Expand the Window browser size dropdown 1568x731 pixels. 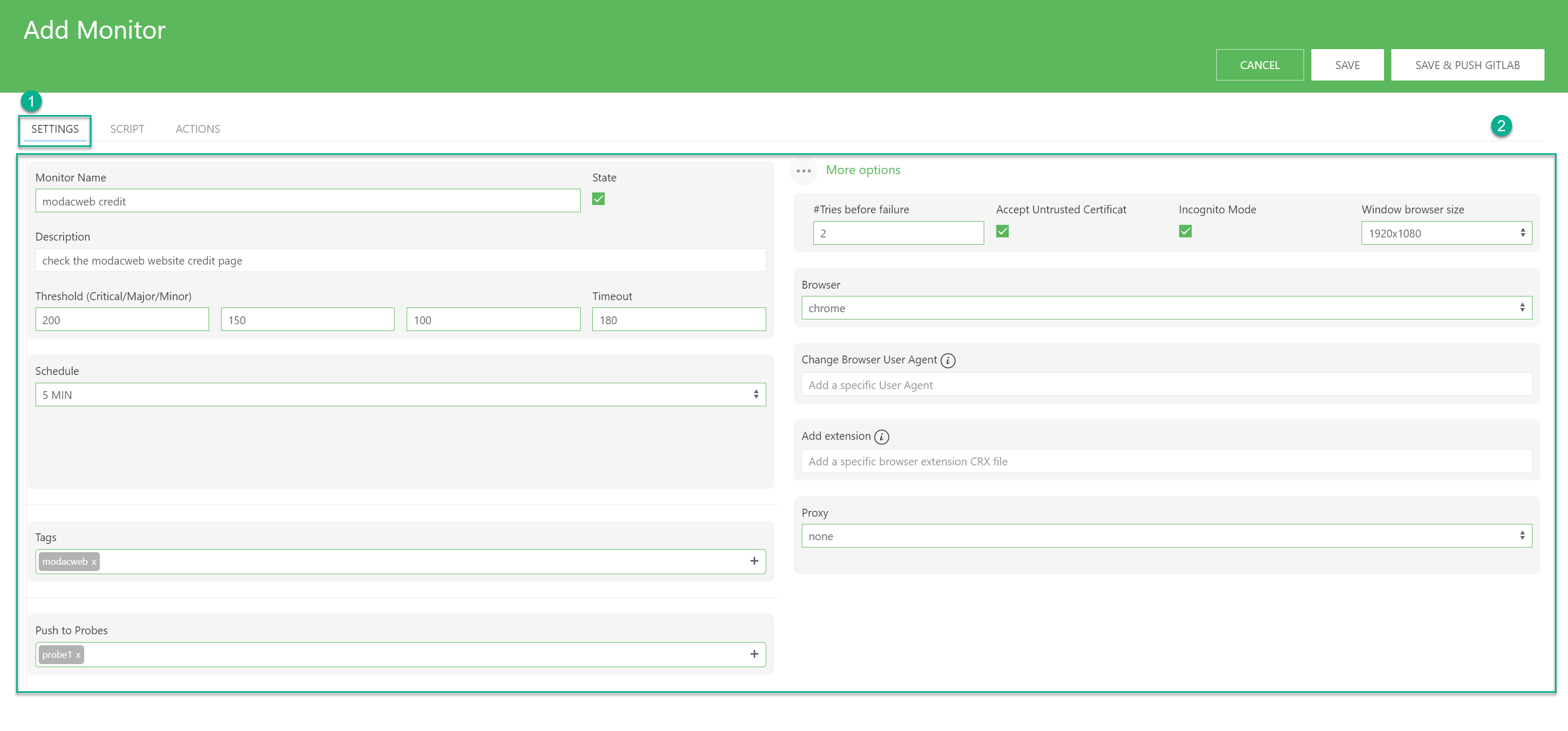[x=1444, y=233]
